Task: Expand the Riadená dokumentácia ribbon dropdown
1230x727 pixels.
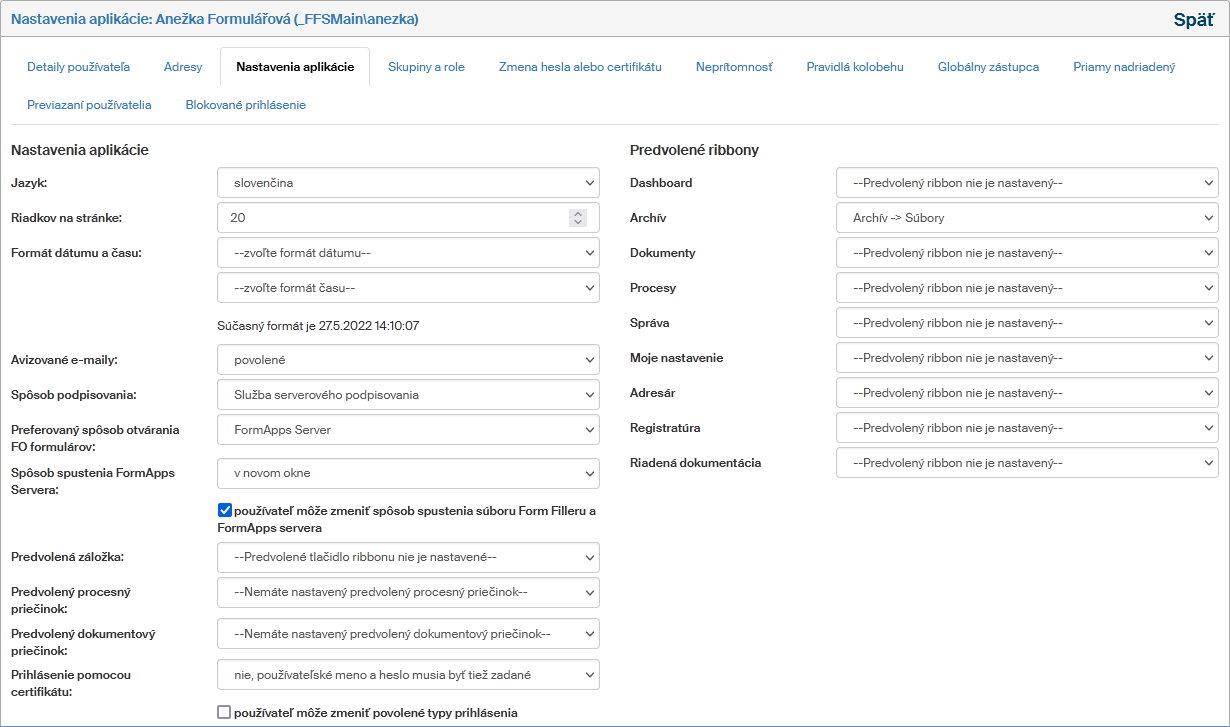Action: pos(1027,463)
